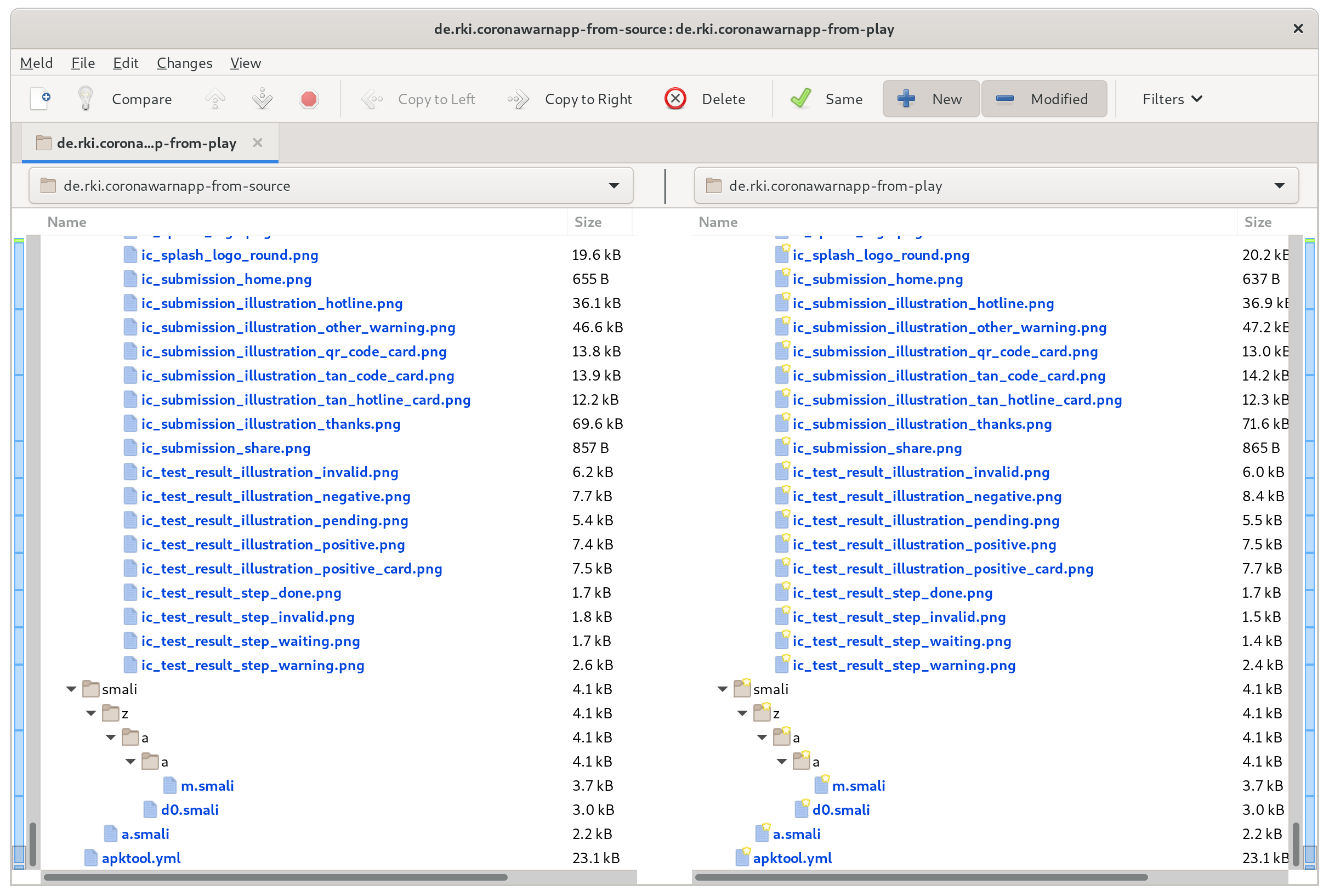The width and height of the screenshot is (1329, 896).
Task: Click the right change overview bar
Action: (x=1310, y=552)
